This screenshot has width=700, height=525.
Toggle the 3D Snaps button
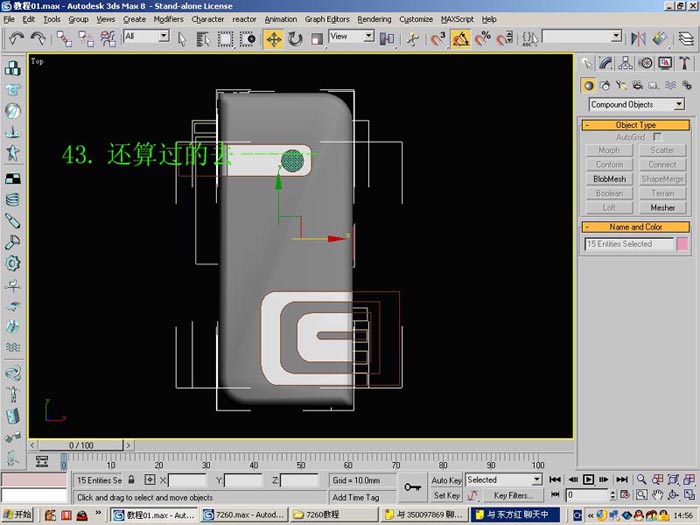click(x=438, y=39)
